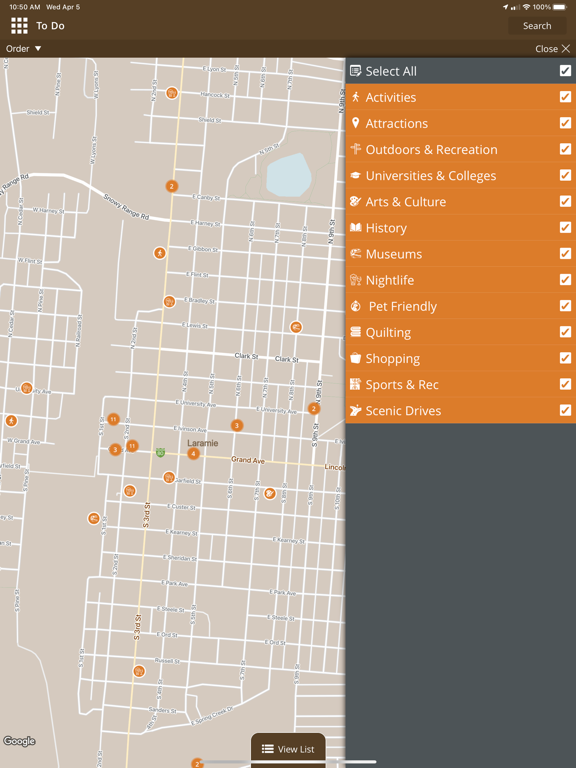The image size is (576, 768).
Task: Uncheck the Arts & Culture checkbox
Action: coord(565,201)
